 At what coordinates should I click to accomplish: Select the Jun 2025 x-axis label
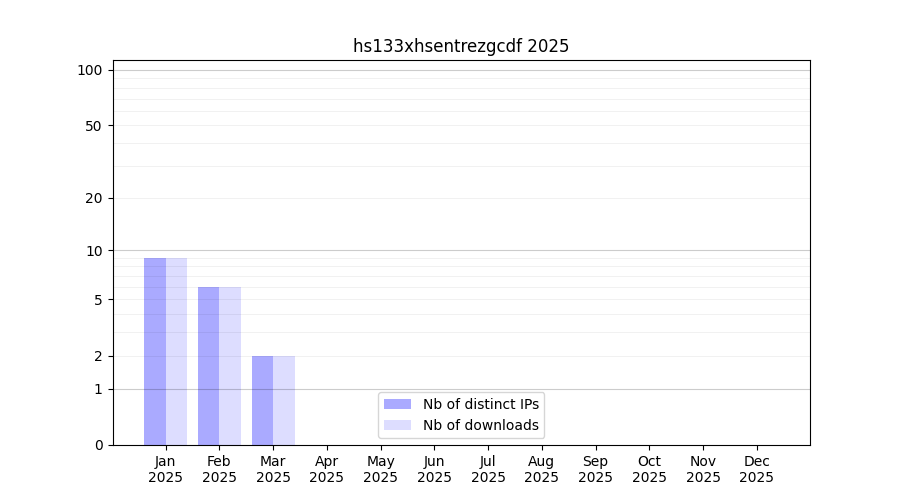[x=434, y=469]
